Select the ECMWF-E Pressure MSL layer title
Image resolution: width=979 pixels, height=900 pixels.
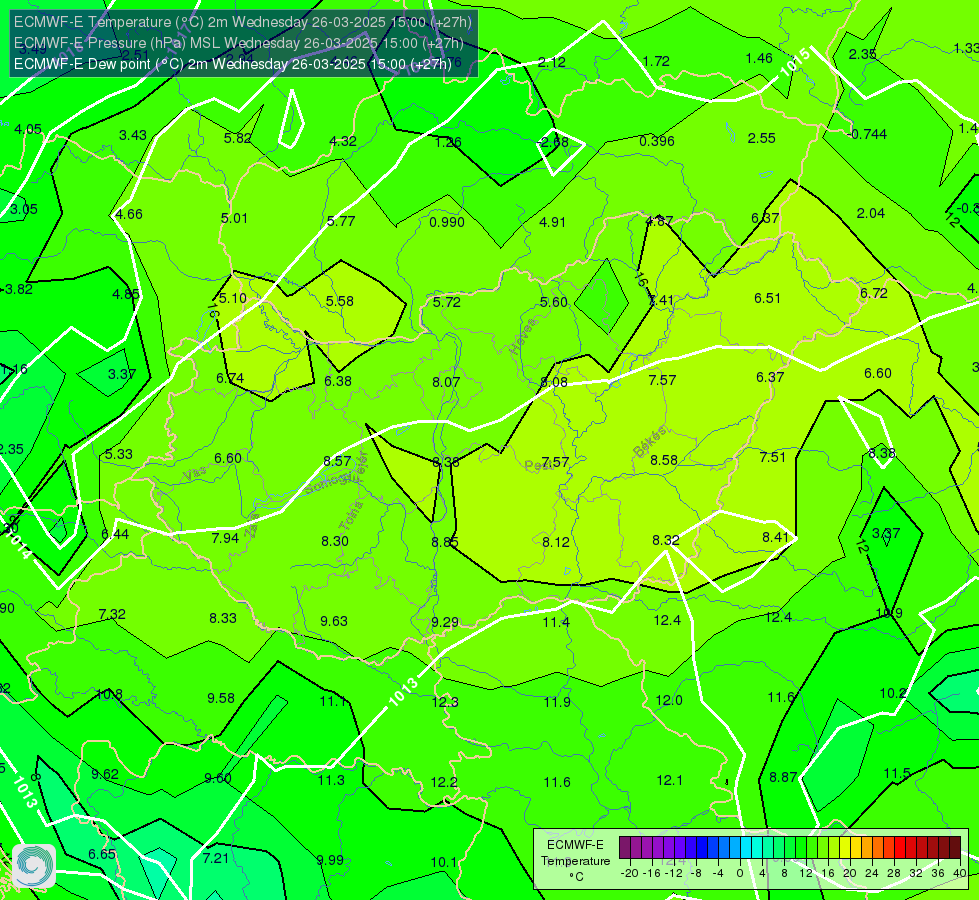[x=239, y=43]
